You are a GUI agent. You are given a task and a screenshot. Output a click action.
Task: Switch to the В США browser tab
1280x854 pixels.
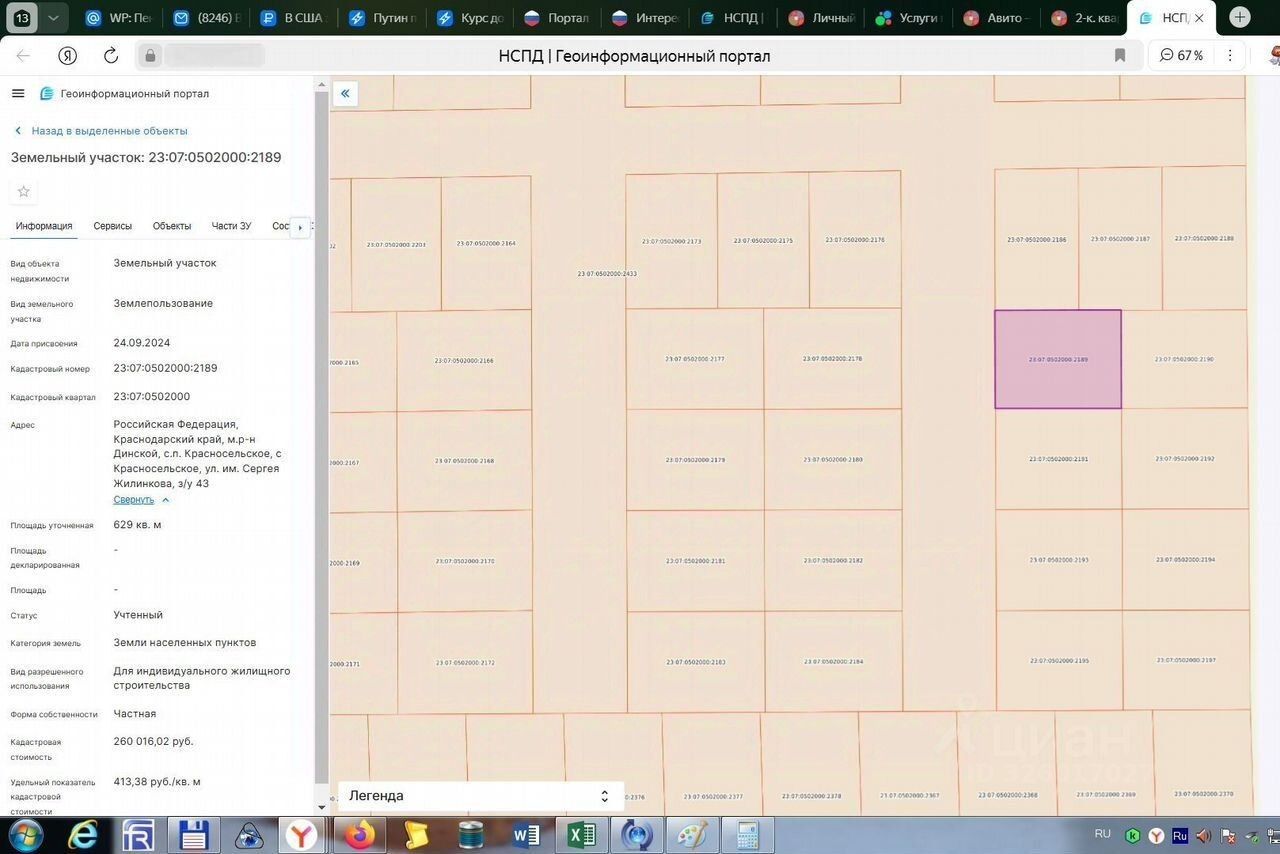[x=293, y=18]
